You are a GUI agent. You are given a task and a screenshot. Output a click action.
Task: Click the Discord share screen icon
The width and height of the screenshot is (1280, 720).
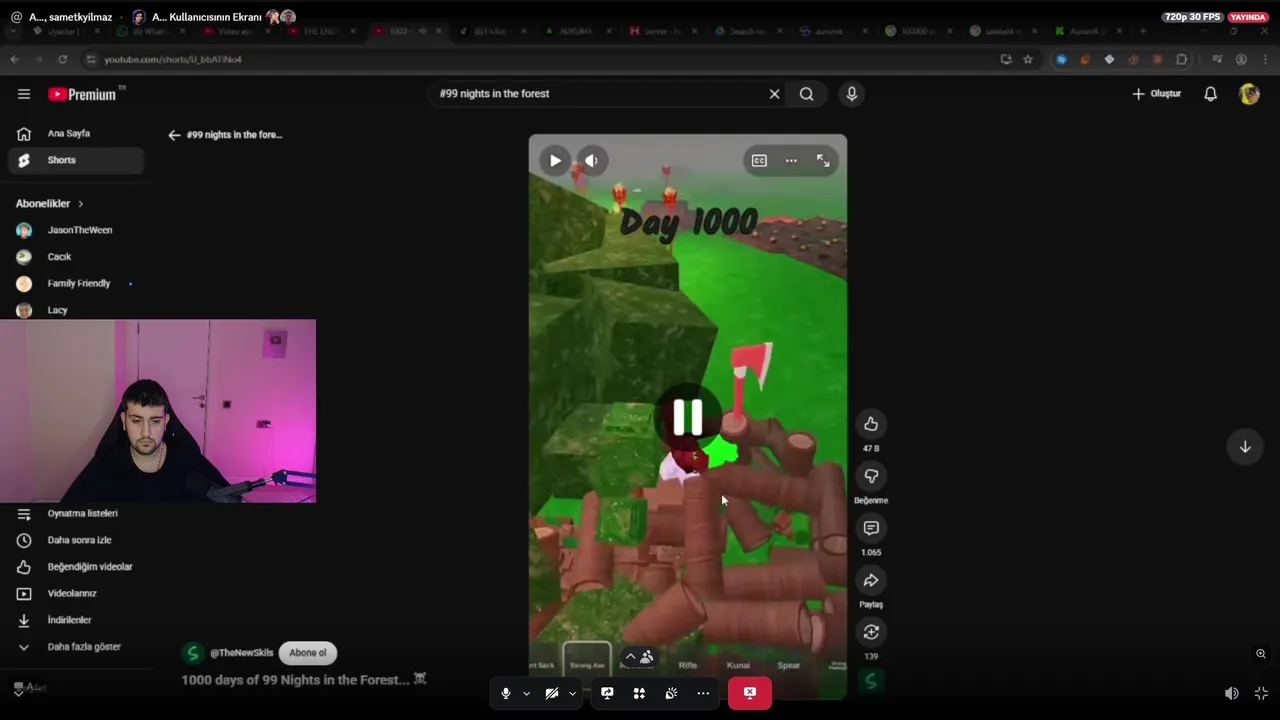(607, 693)
